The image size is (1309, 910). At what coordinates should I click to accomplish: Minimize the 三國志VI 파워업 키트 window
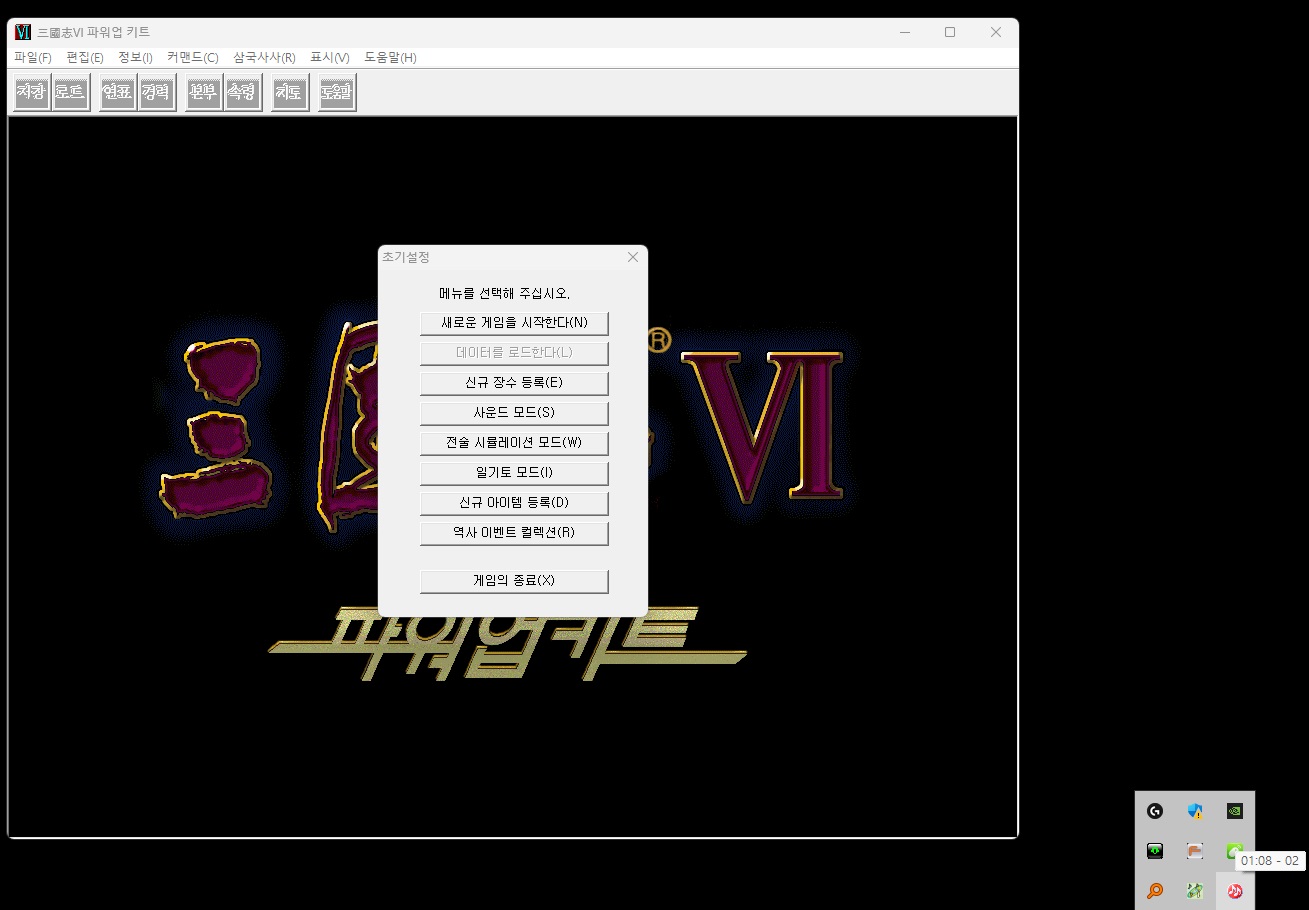coord(904,32)
